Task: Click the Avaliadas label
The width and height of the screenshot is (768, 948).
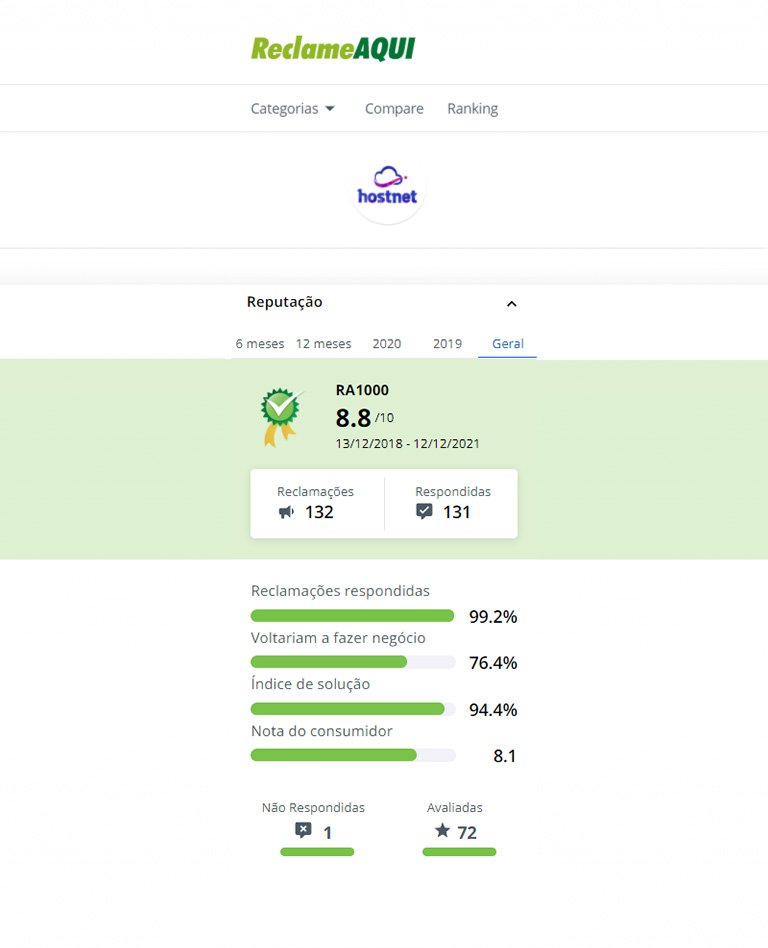Action: (455, 808)
